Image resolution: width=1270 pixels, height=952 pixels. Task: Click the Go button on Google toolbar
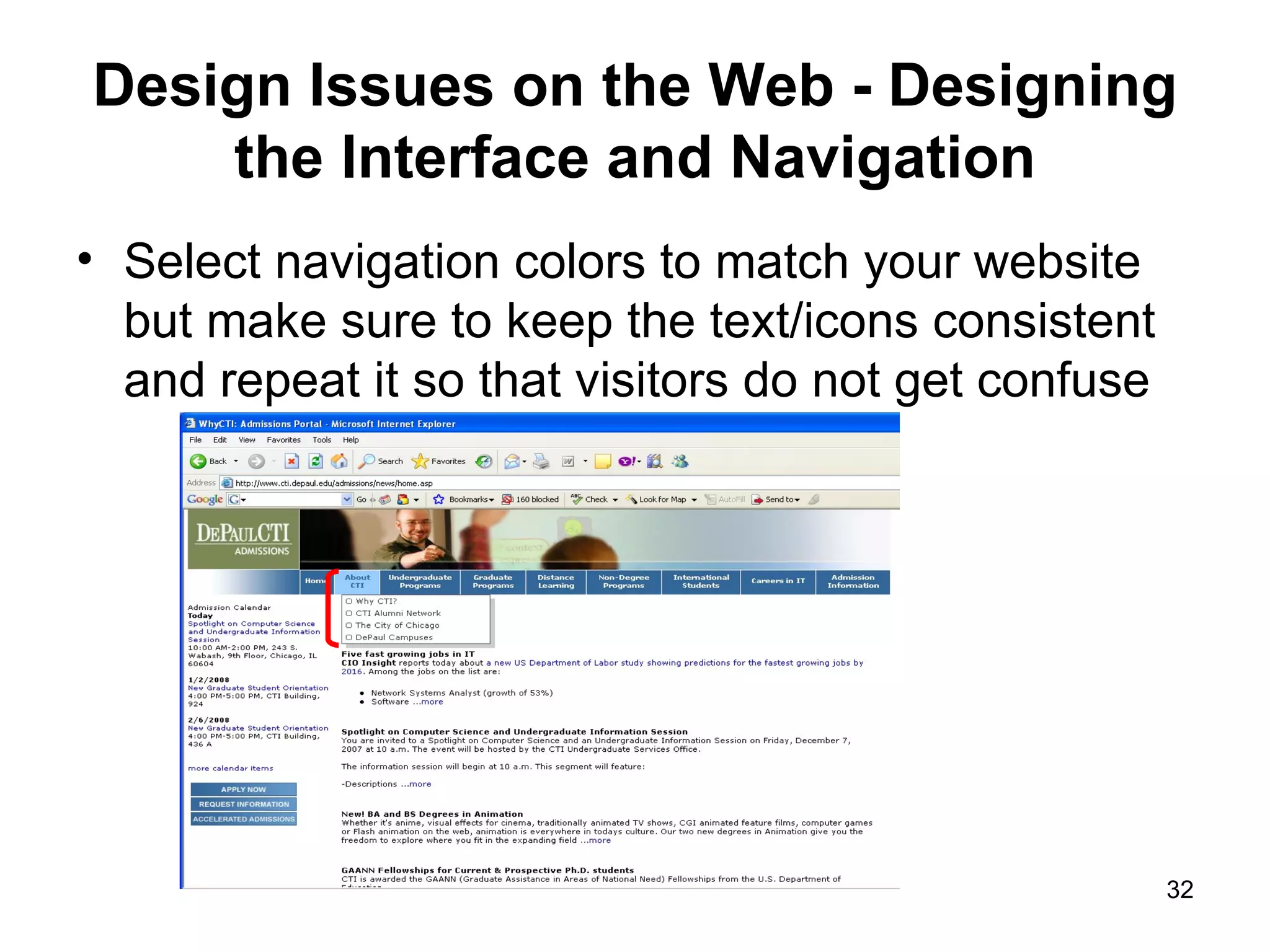361,500
